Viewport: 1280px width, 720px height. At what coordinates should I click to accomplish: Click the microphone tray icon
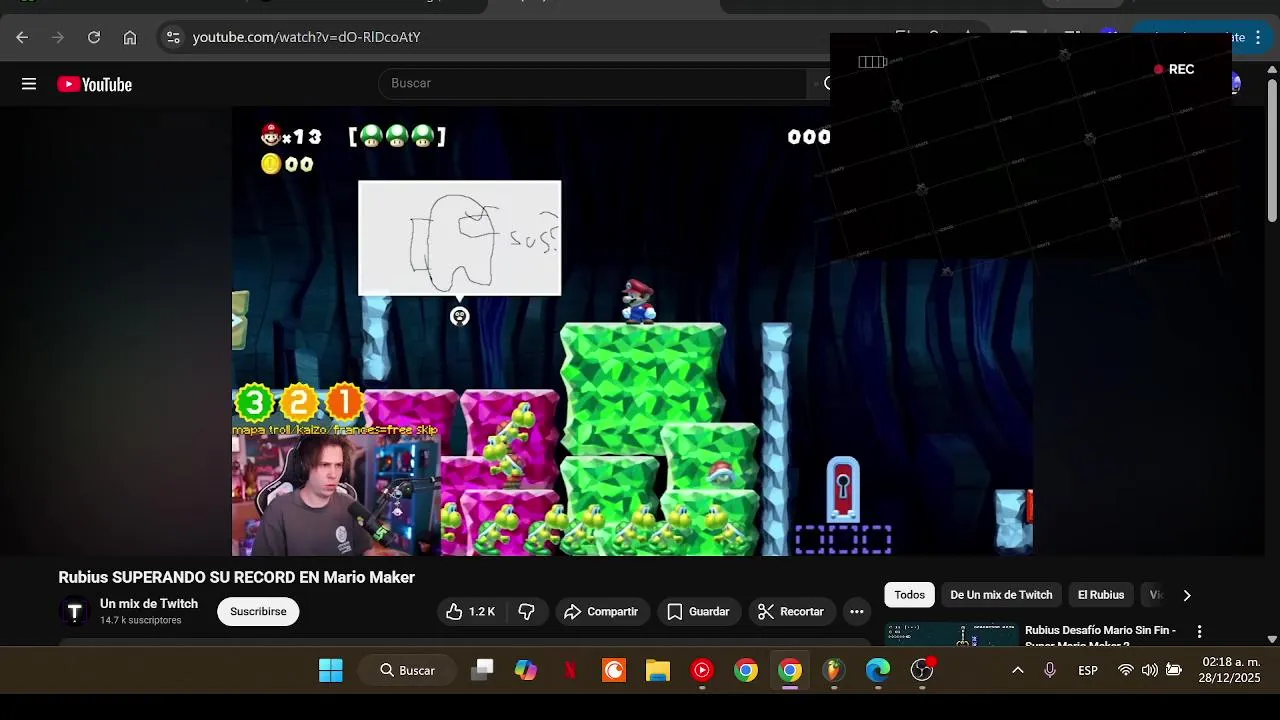[1050, 671]
